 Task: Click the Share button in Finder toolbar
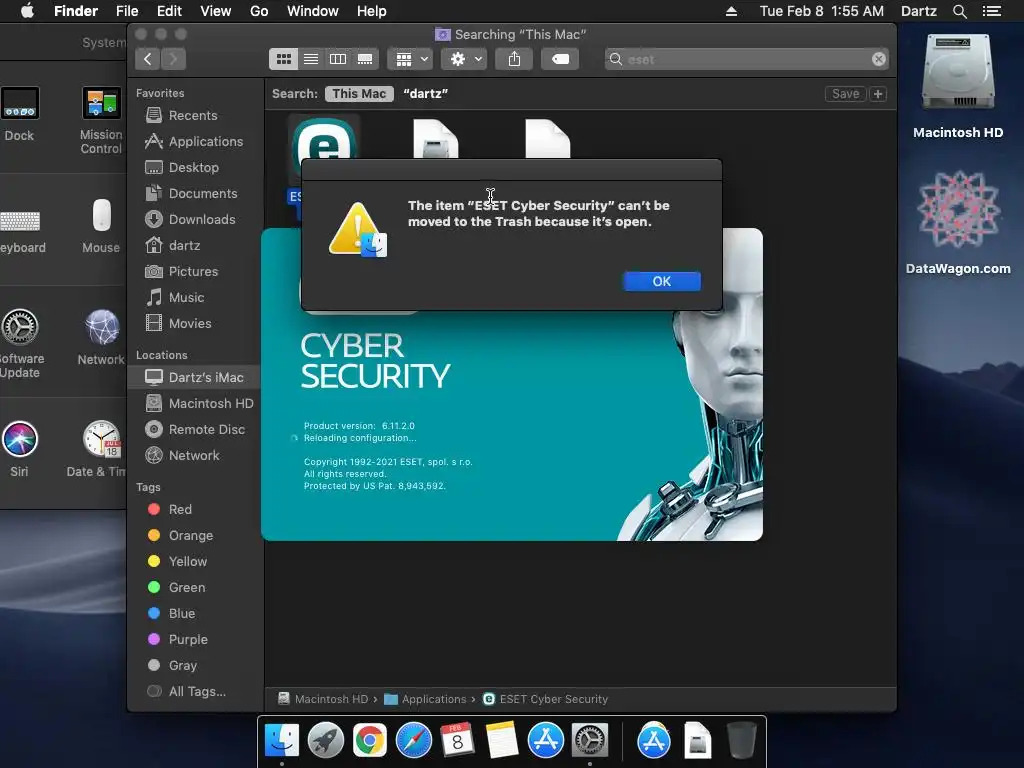(515, 59)
